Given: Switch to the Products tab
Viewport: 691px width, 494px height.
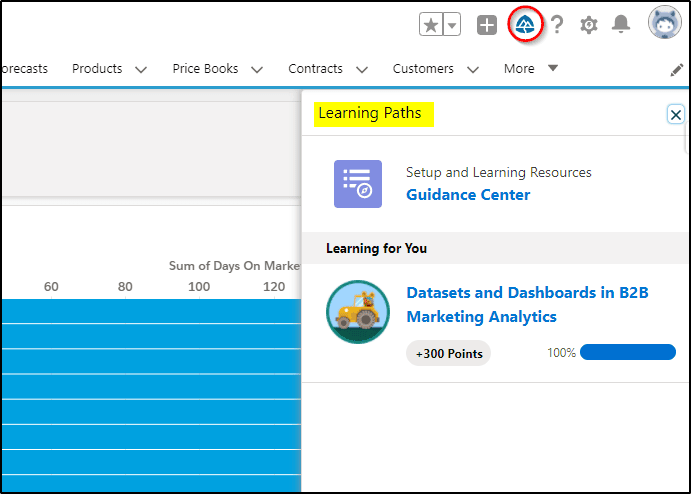Looking at the screenshot, I should (x=97, y=69).
